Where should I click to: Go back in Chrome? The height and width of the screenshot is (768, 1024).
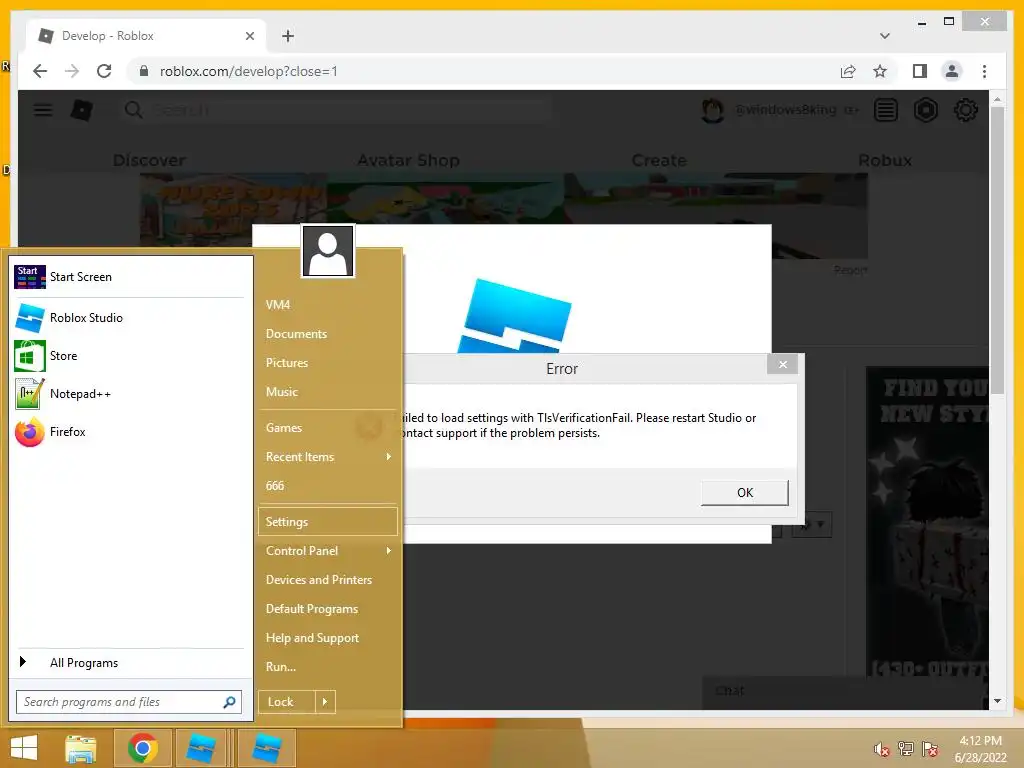coord(40,71)
